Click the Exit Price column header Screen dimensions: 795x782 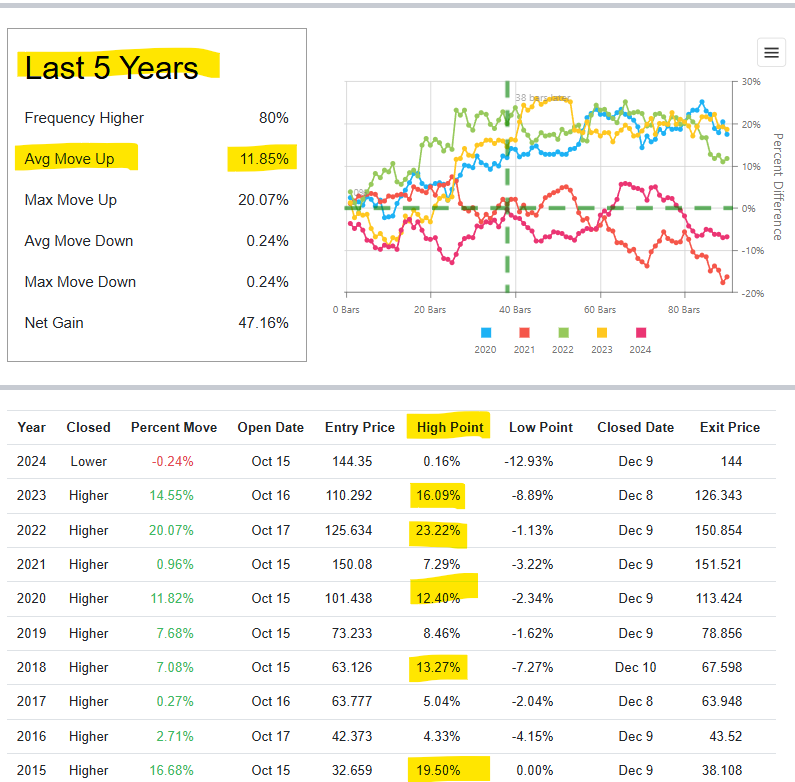(x=730, y=427)
